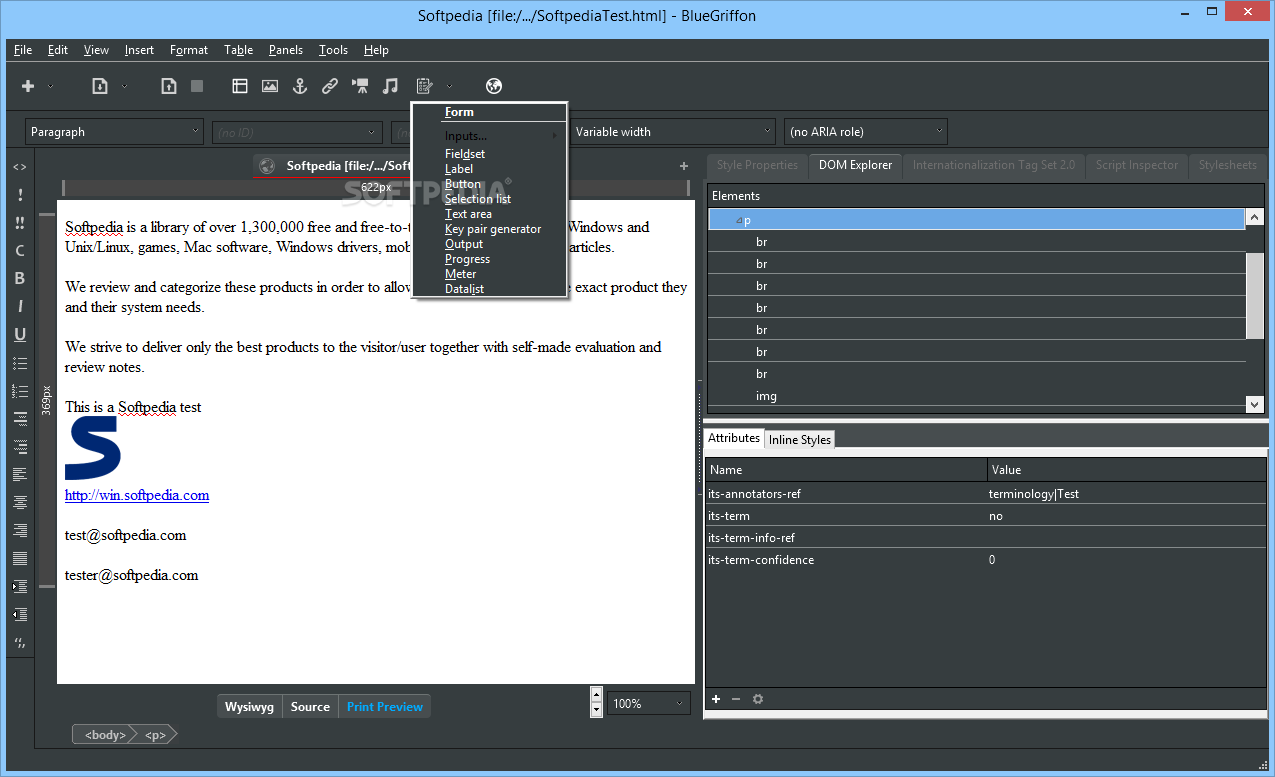Click the win.softpedia.com hyperlink
The height and width of the screenshot is (777, 1275).
pyautogui.click(x=137, y=495)
